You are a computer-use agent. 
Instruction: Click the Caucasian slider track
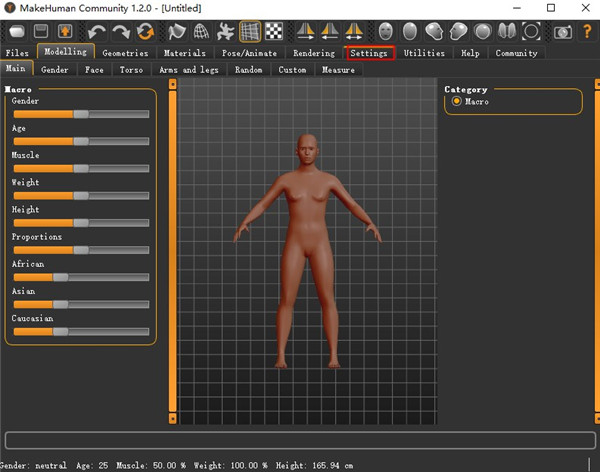pyautogui.click(x=80, y=331)
